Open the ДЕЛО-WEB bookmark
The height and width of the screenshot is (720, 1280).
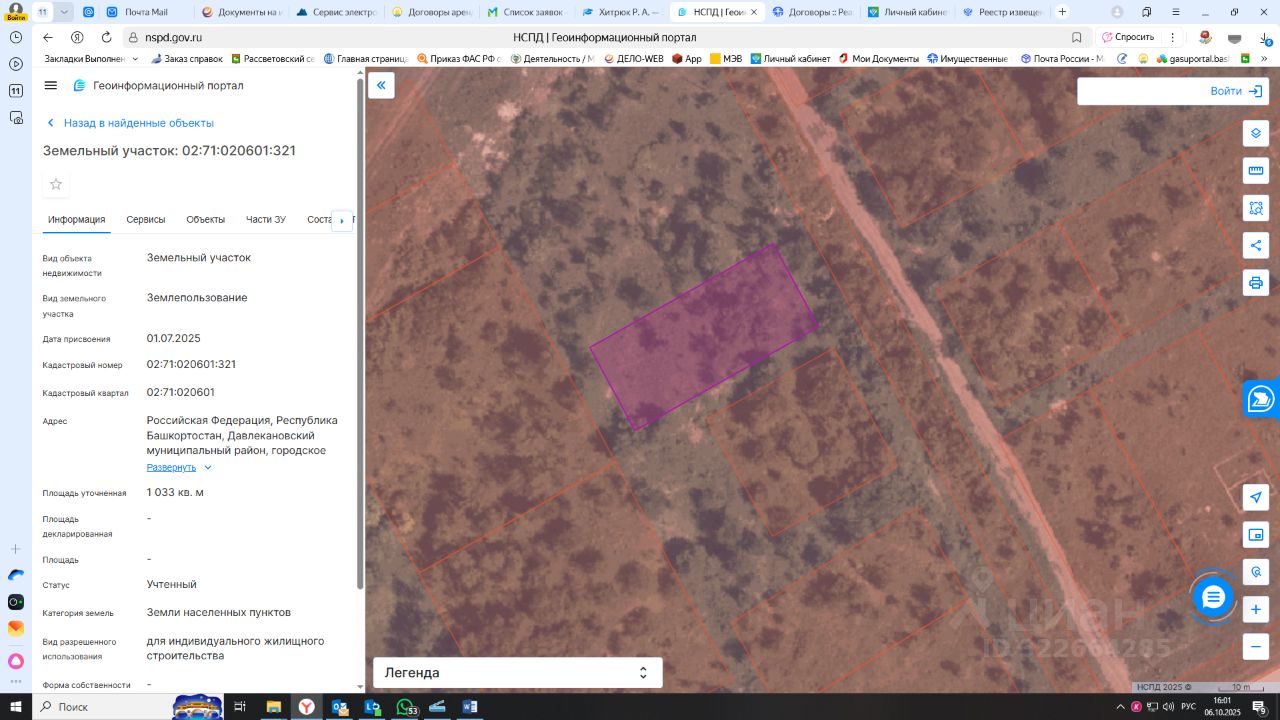click(634, 59)
